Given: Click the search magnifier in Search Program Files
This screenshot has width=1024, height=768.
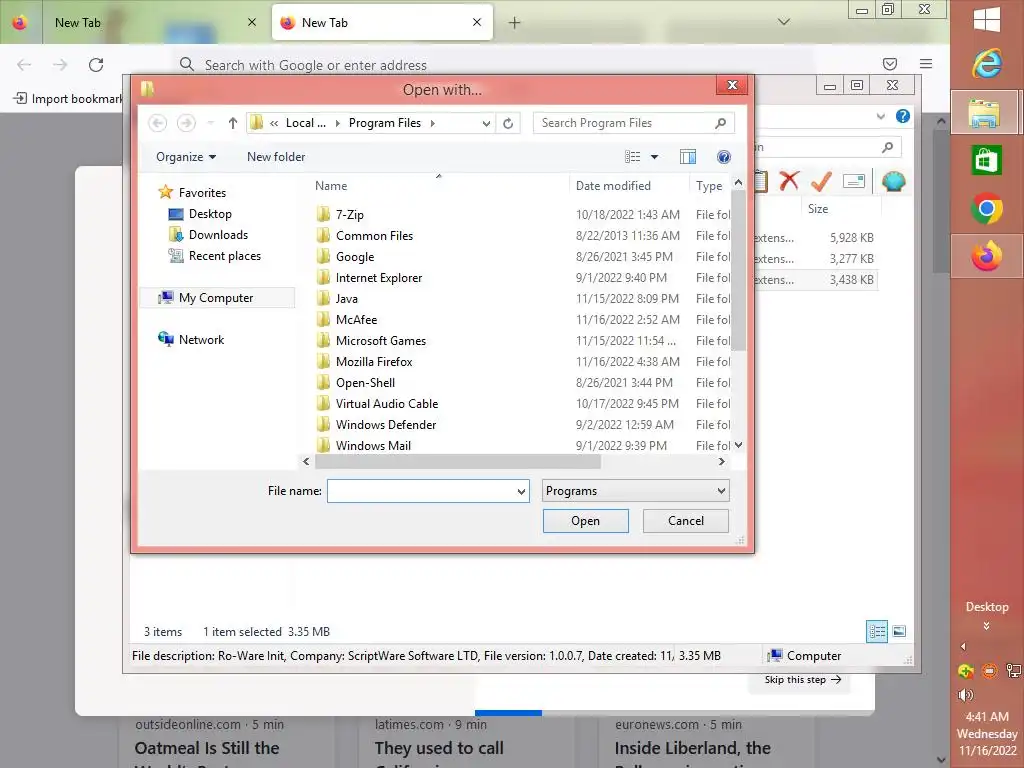Looking at the screenshot, I should pos(720,123).
